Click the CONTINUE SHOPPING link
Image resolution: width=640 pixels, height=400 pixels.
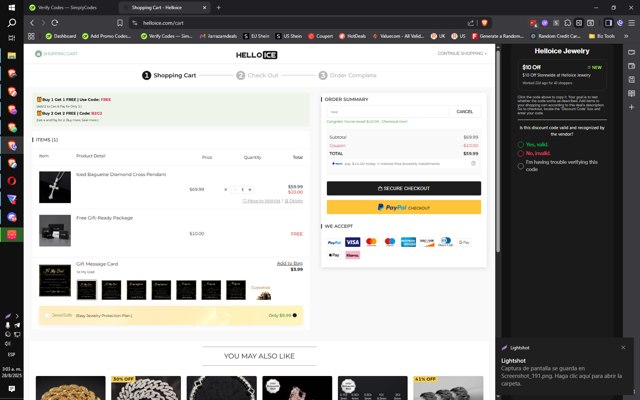click(462, 53)
